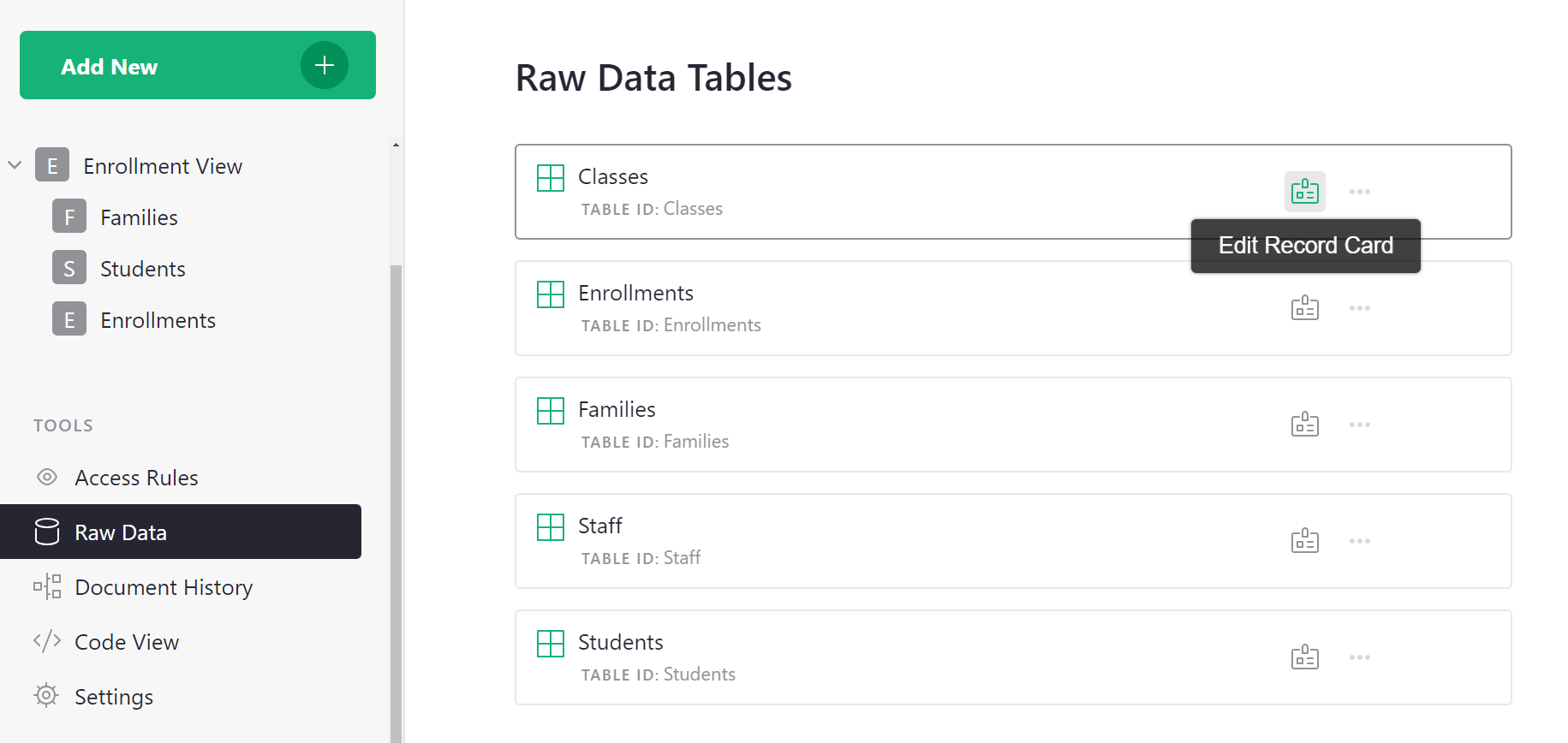Screen dimensions: 1568x743
Task: Go to the Families page in sidebar
Action: pyautogui.click(x=139, y=217)
